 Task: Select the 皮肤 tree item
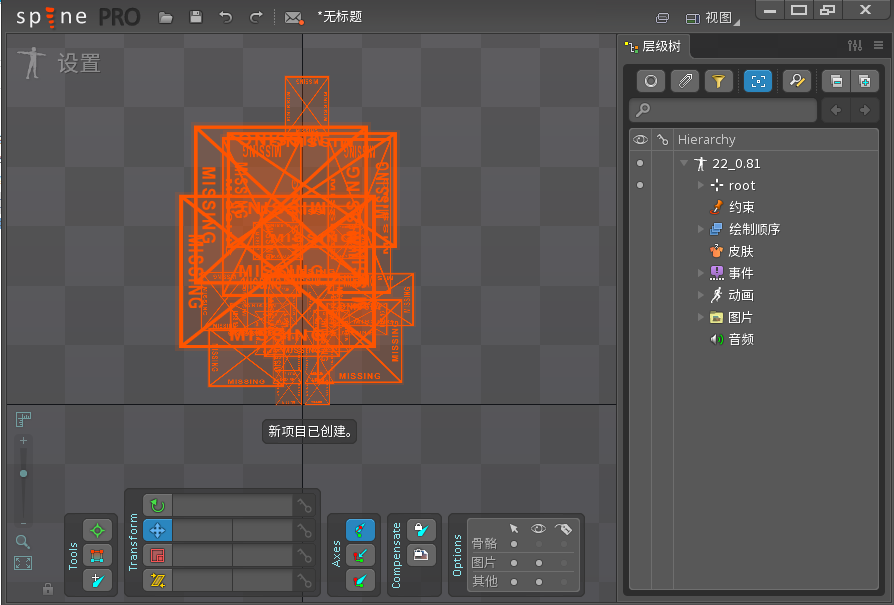coord(733,251)
